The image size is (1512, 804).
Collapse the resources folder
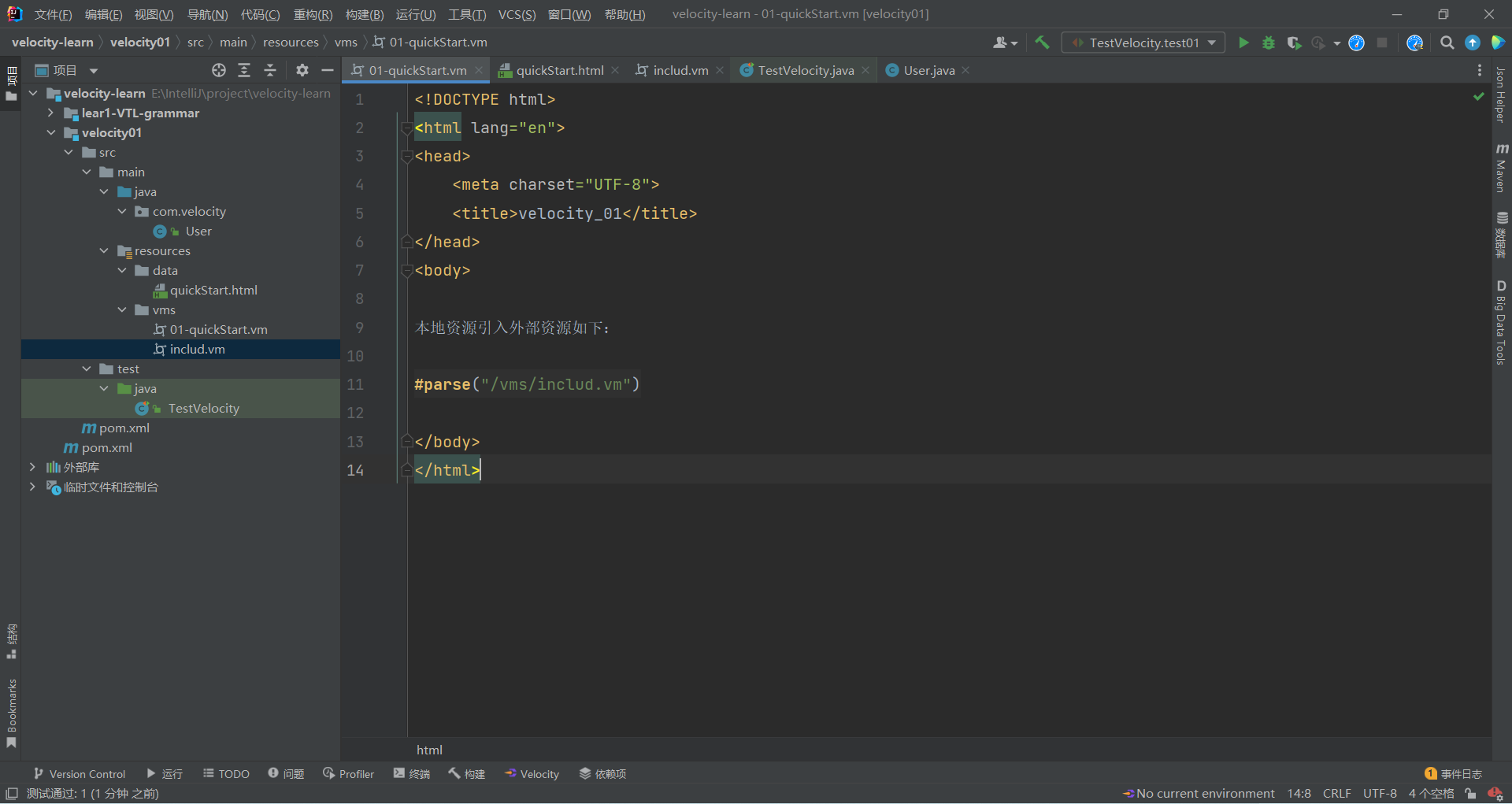click(104, 250)
